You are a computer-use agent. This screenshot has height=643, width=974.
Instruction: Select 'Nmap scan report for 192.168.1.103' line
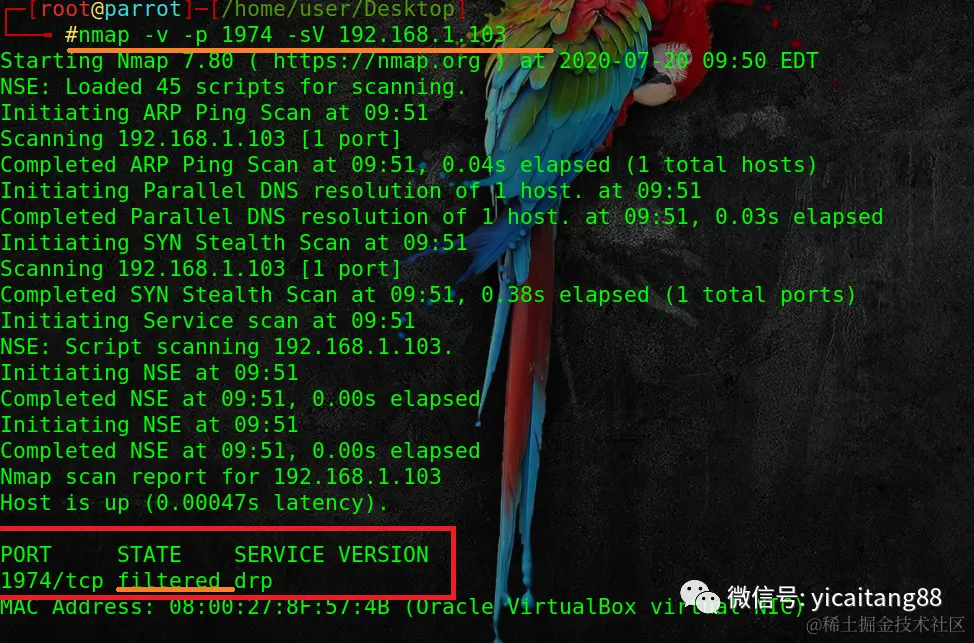point(221,477)
